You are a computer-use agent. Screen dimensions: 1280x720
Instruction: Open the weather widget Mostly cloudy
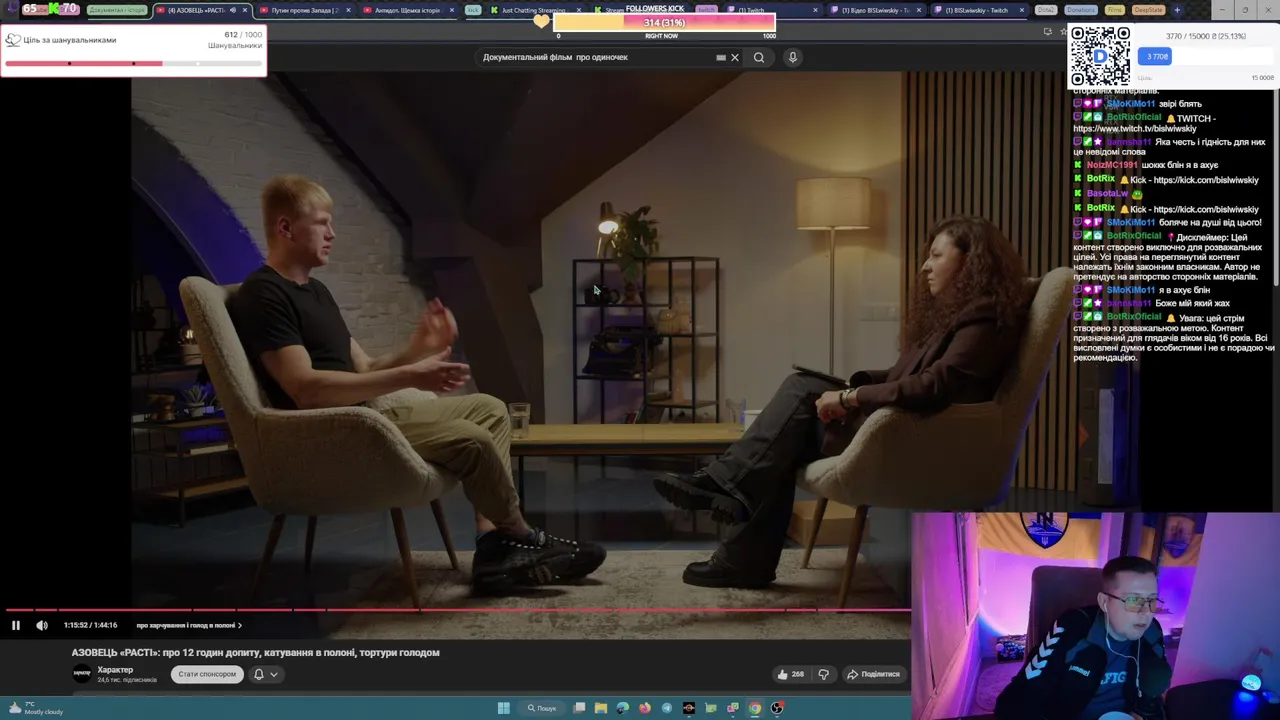[35, 708]
